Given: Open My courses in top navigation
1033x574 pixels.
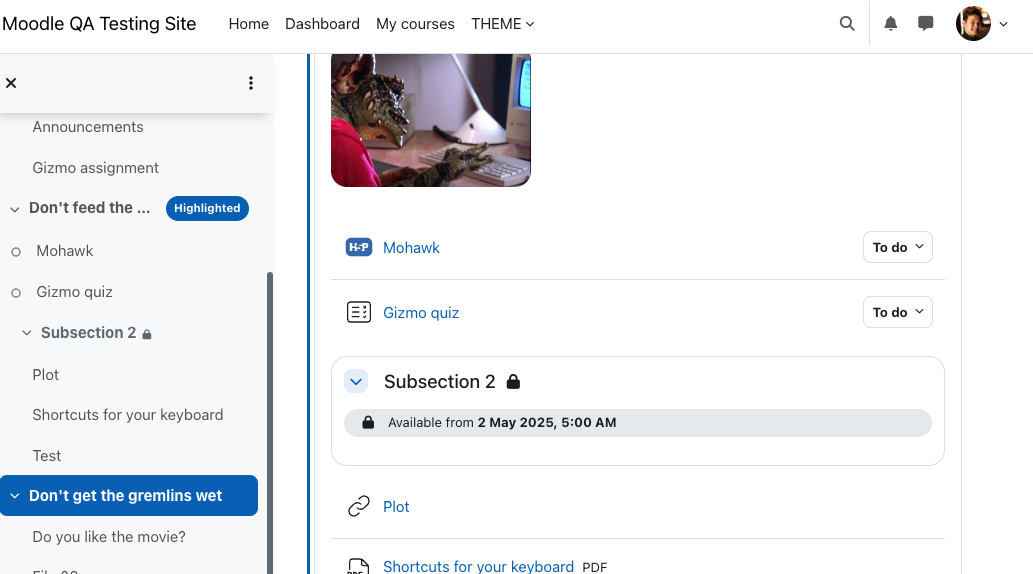Looking at the screenshot, I should click(x=415, y=24).
